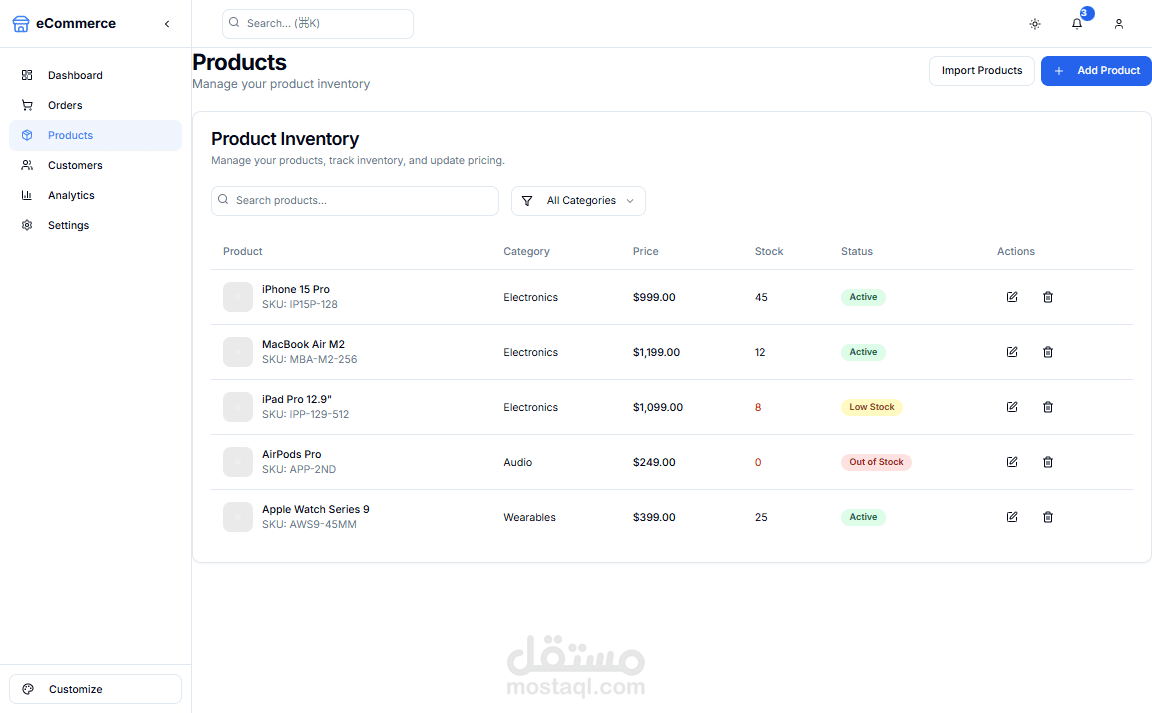Collapse the sidebar with the chevron arrow
1152x713 pixels.
(168, 24)
